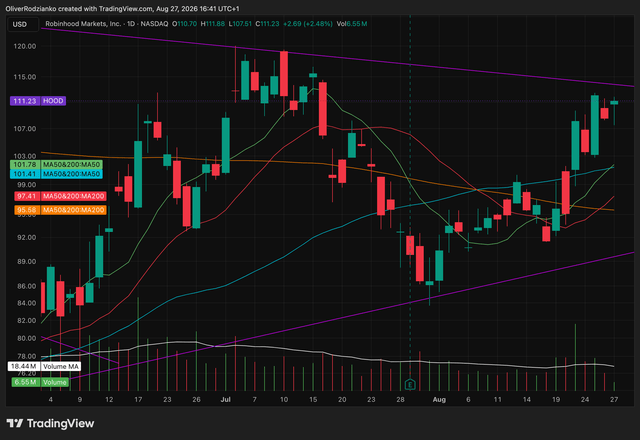
Task: Select the green 101.78 MA50 label
Action: pyautogui.click(x=56, y=164)
